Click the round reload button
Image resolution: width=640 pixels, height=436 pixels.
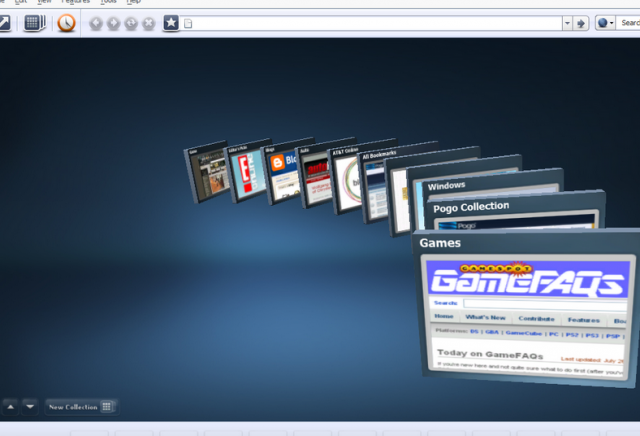click(131, 23)
